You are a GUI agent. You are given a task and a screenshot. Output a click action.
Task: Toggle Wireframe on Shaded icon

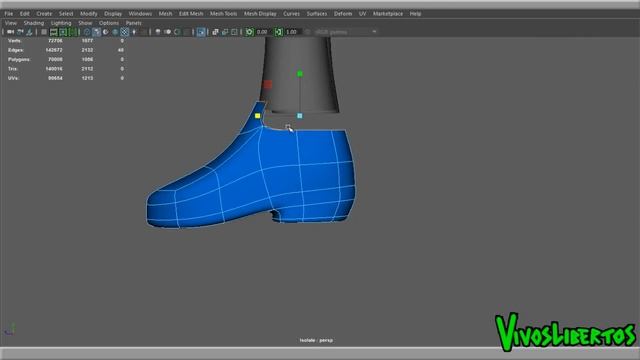(115, 32)
